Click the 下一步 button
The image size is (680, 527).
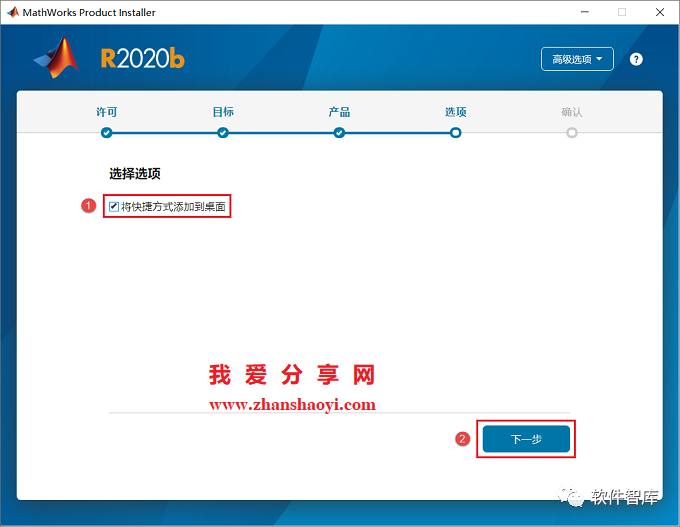click(526, 439)
